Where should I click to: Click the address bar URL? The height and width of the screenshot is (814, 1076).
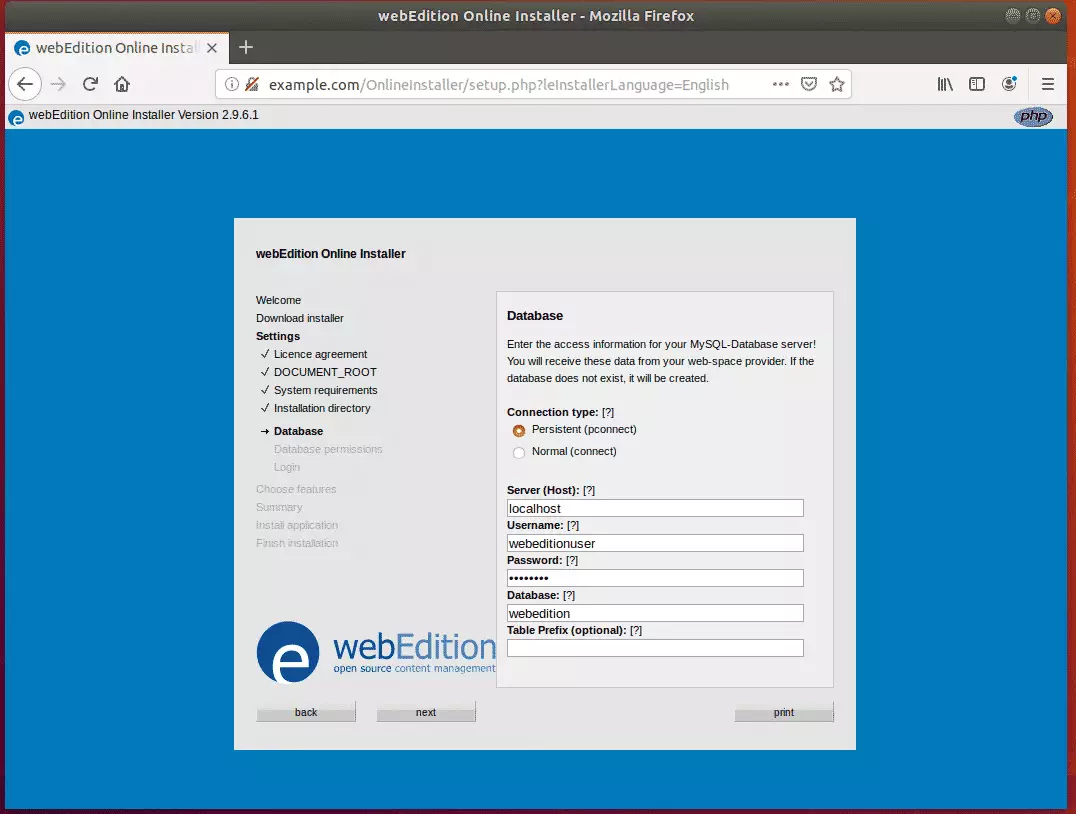(x=499, y=84)
